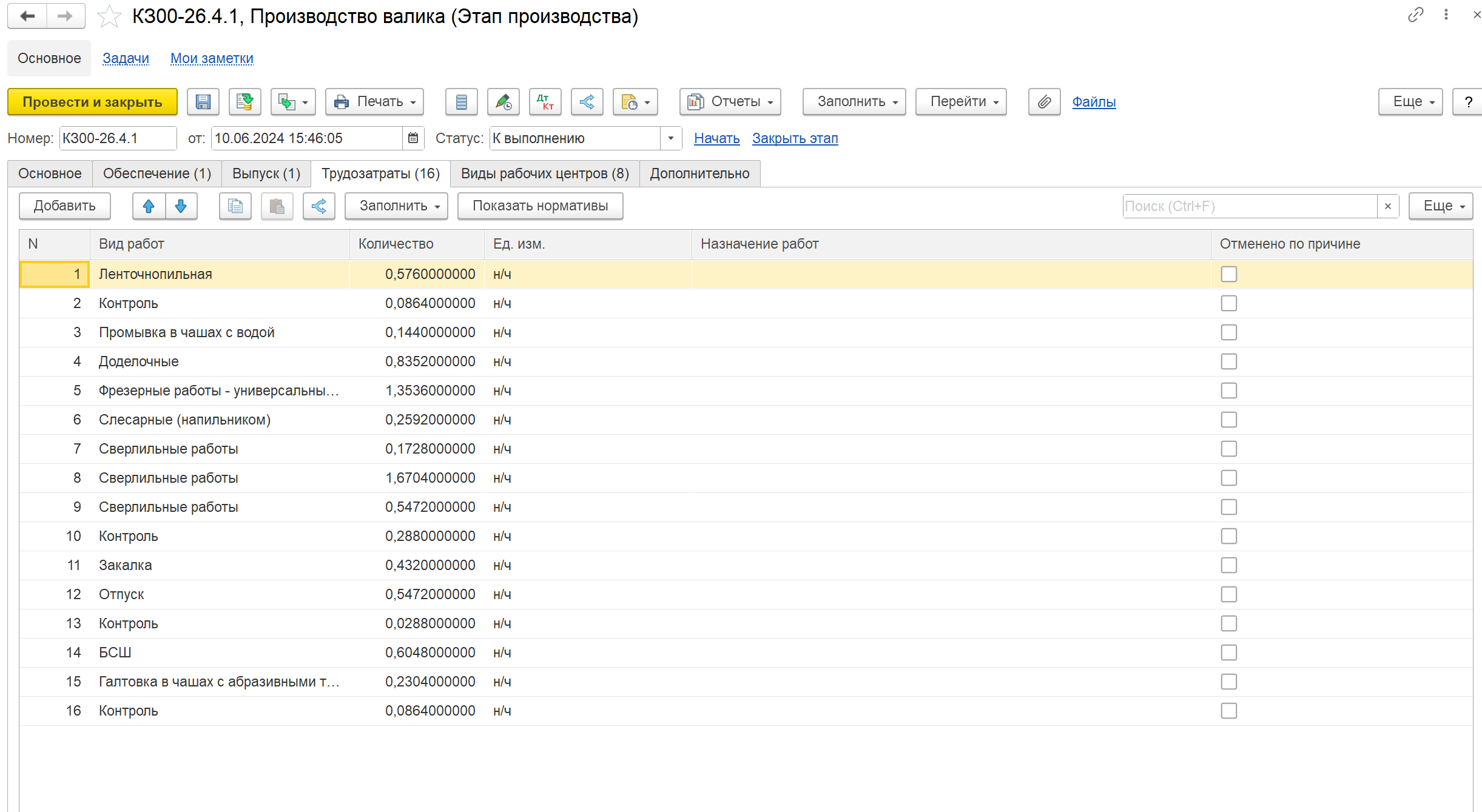Open calendar picker next to date field
Viewport: 1482px width, 812px height.
click(x=413, y=138)
